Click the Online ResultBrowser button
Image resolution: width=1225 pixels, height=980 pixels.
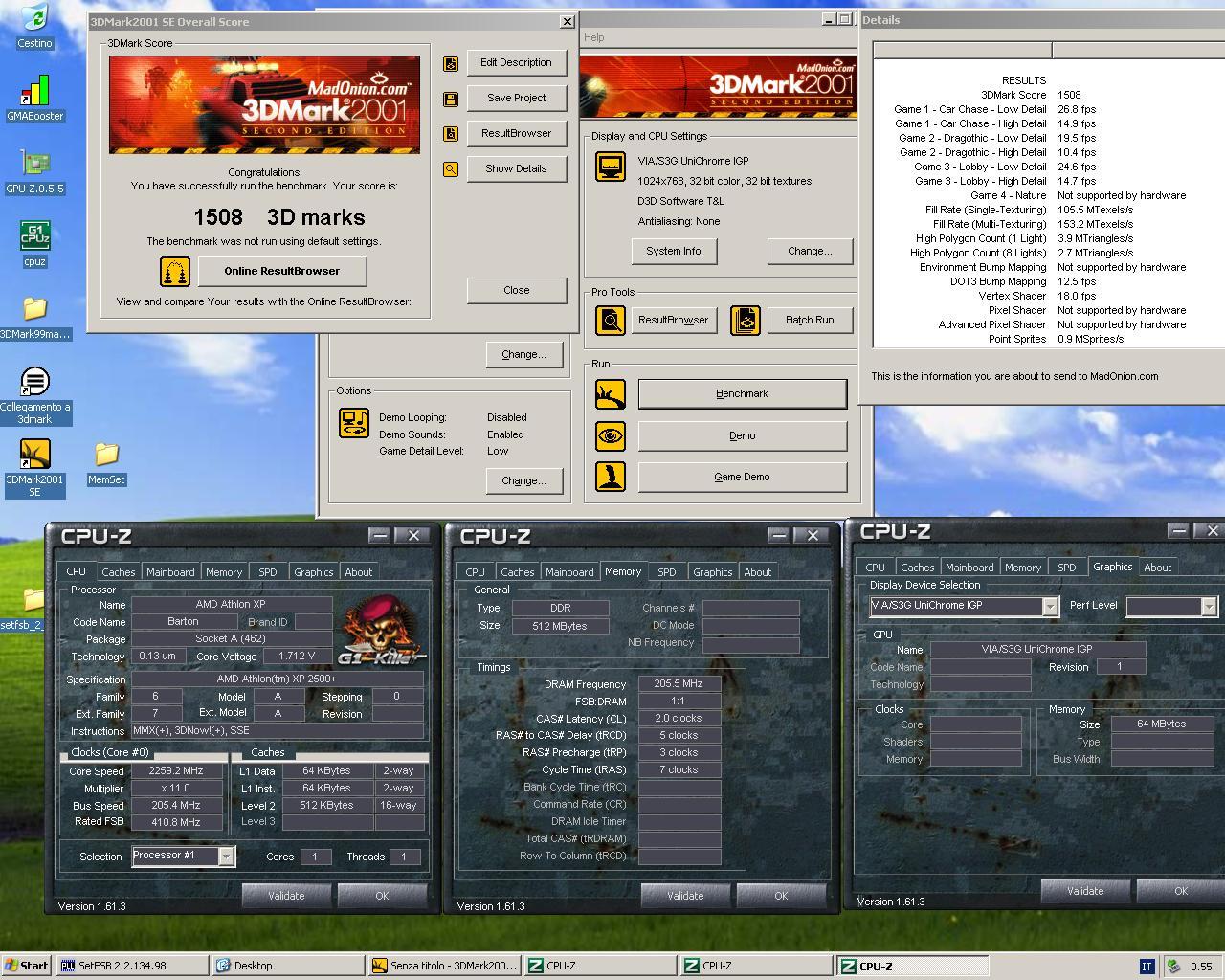[x=282, y=272]
